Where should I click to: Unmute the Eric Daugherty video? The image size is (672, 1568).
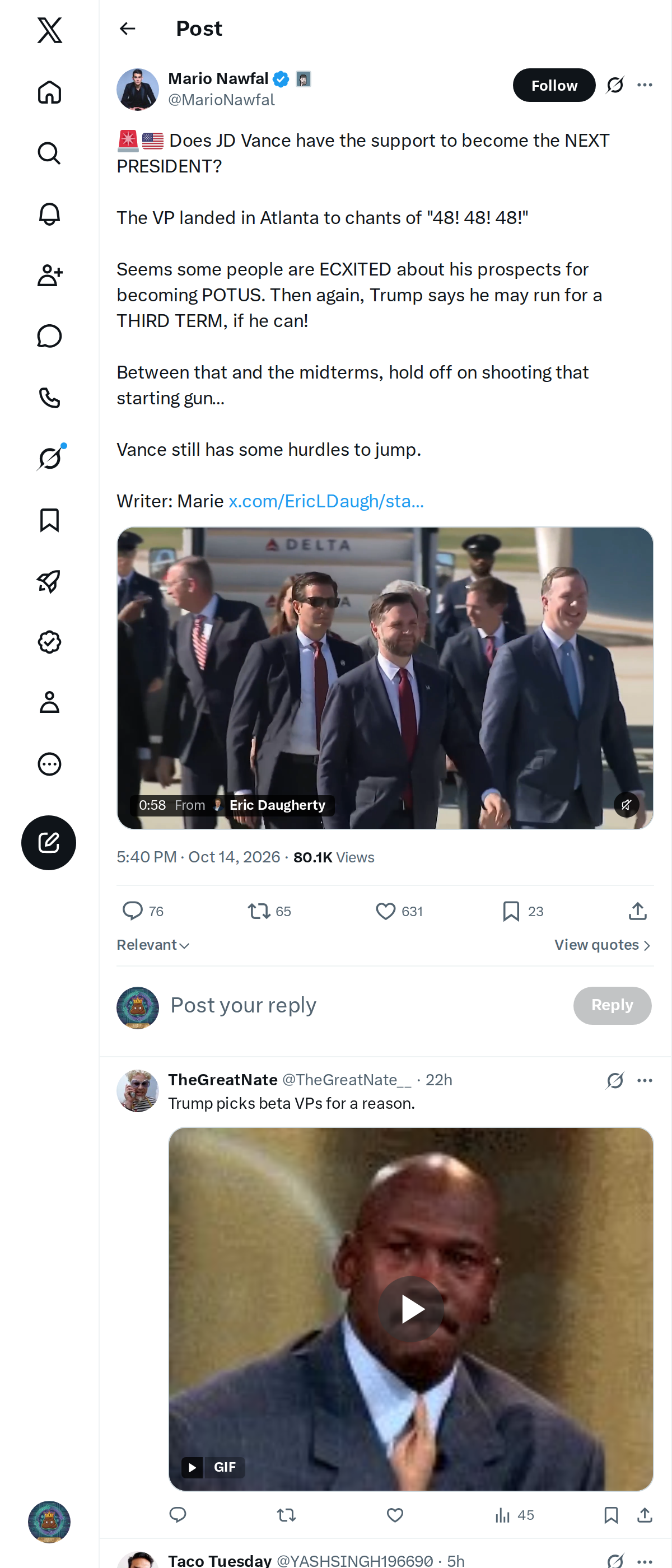click(x=626, y=805)
